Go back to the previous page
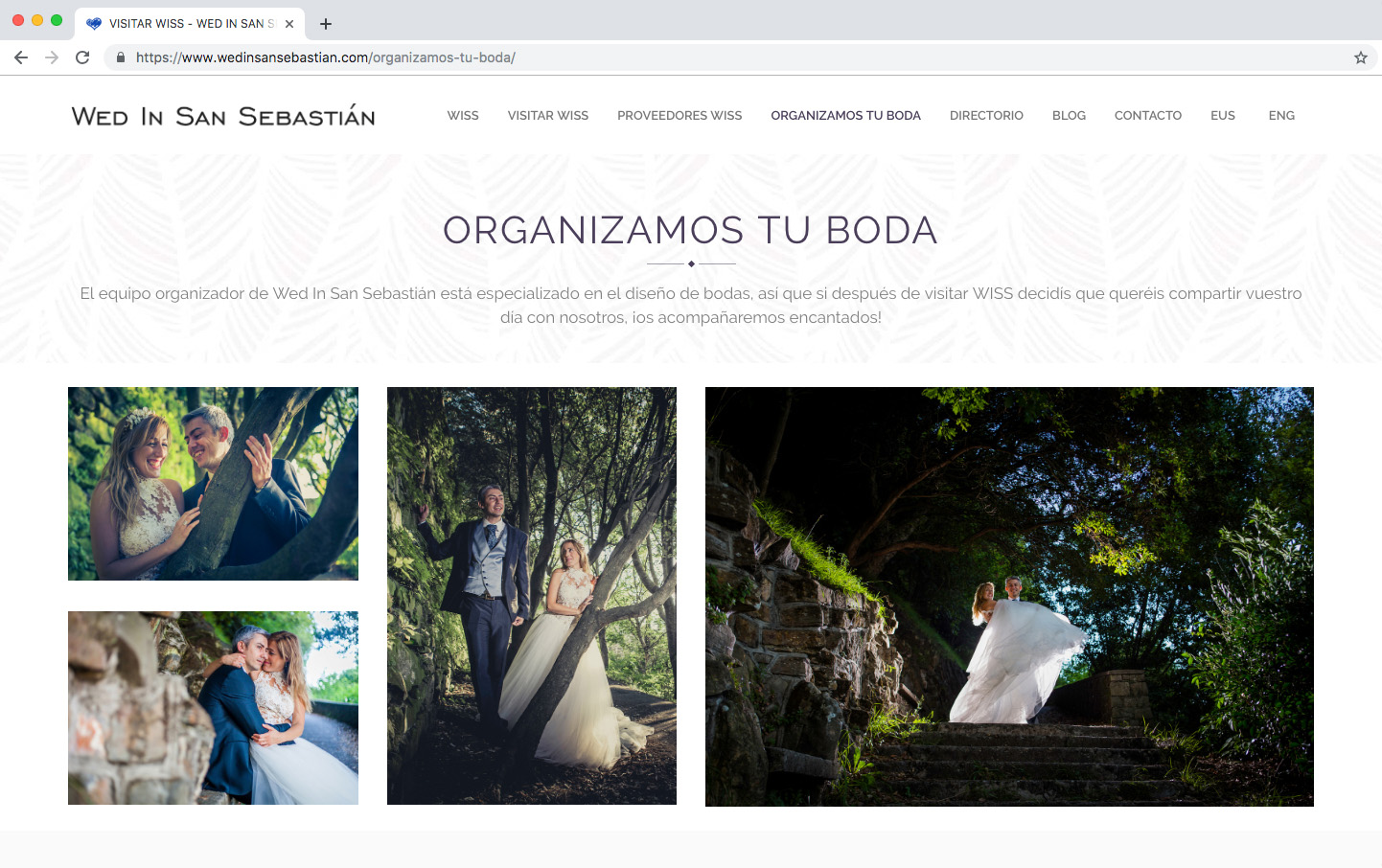1382x868 pixels. tap(21, 57)
